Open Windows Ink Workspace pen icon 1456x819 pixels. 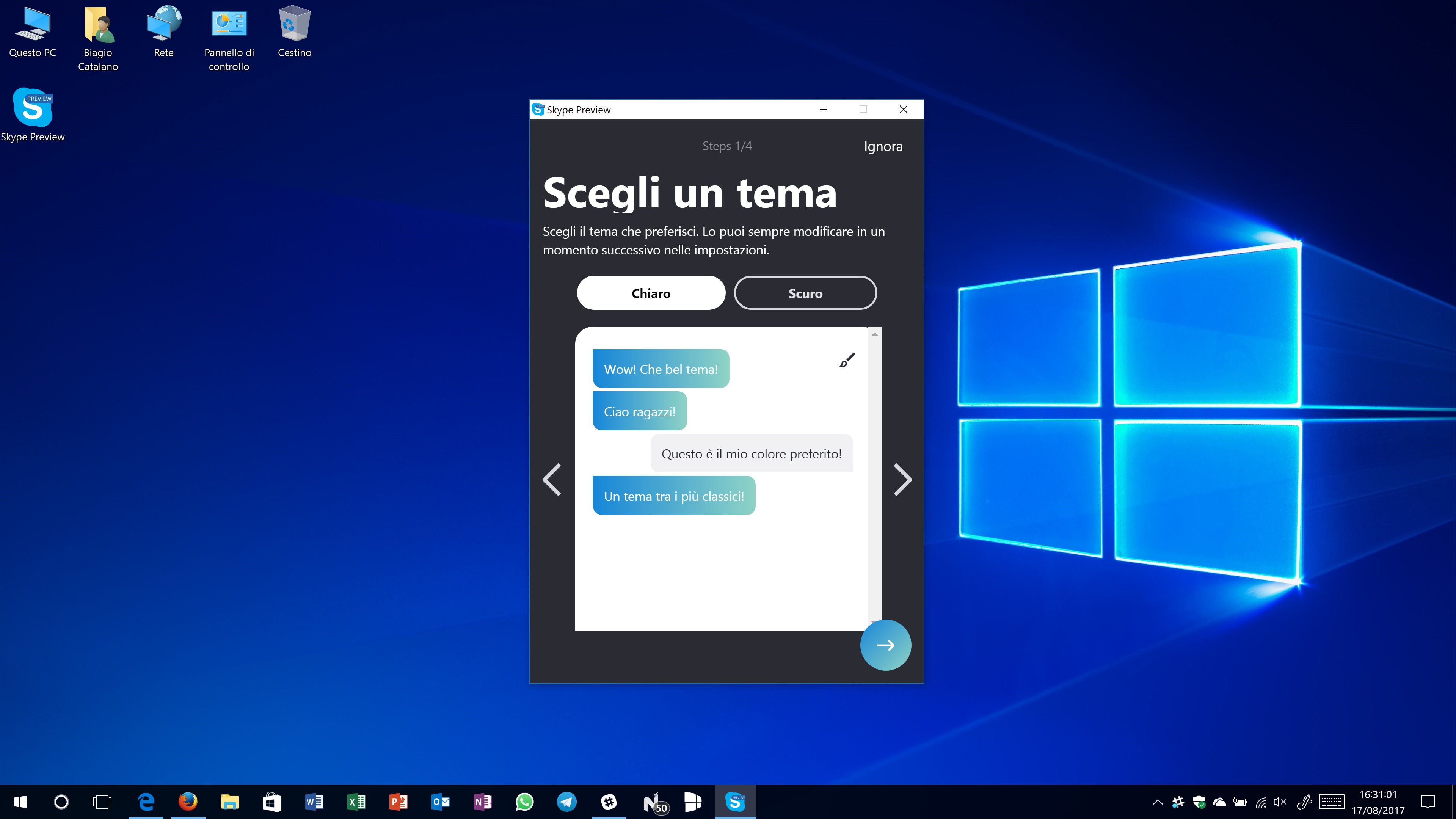[x=1304, y=802]
